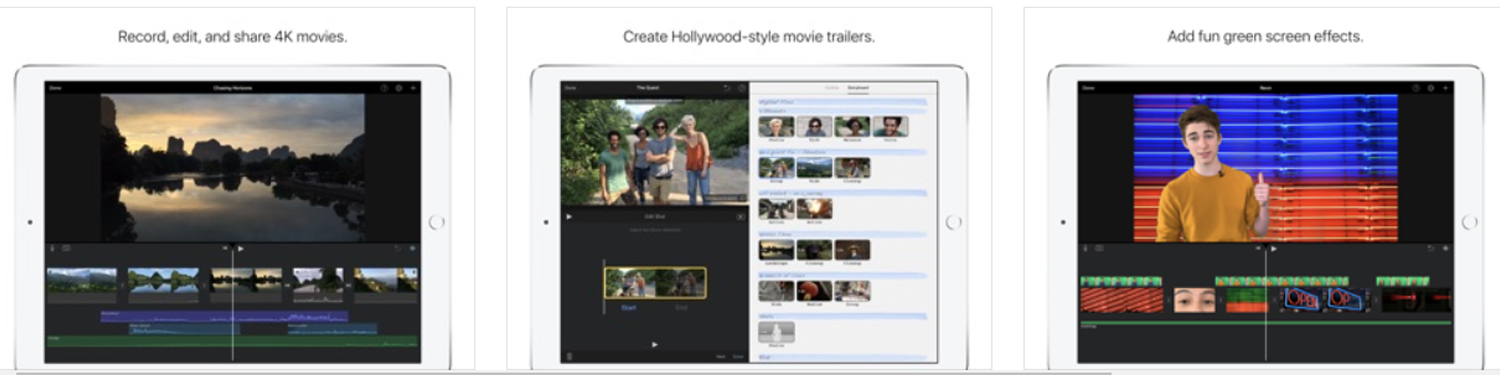Play the Chasing Horizons movie
Image resolution: width=1500 pixels, height=375 pixels.
click(x=241, y=248)
